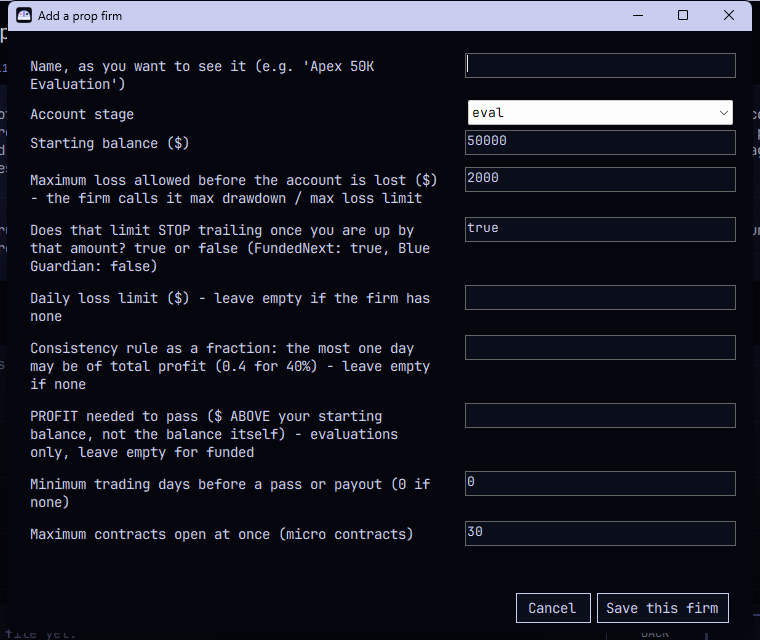
Task: Close the Add a prop firm dialog
Action: [x=728, y=16]
